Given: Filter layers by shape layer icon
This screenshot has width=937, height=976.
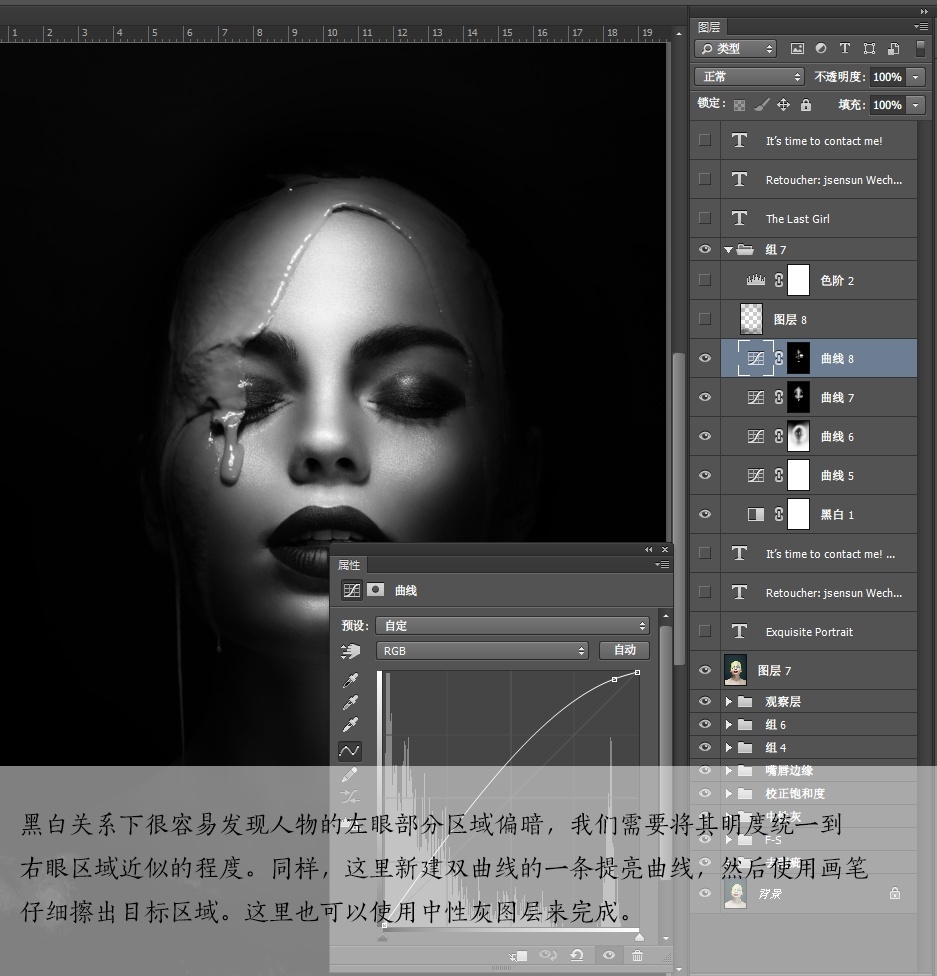Looking at the screenshot, I should [x=869, y=49].
